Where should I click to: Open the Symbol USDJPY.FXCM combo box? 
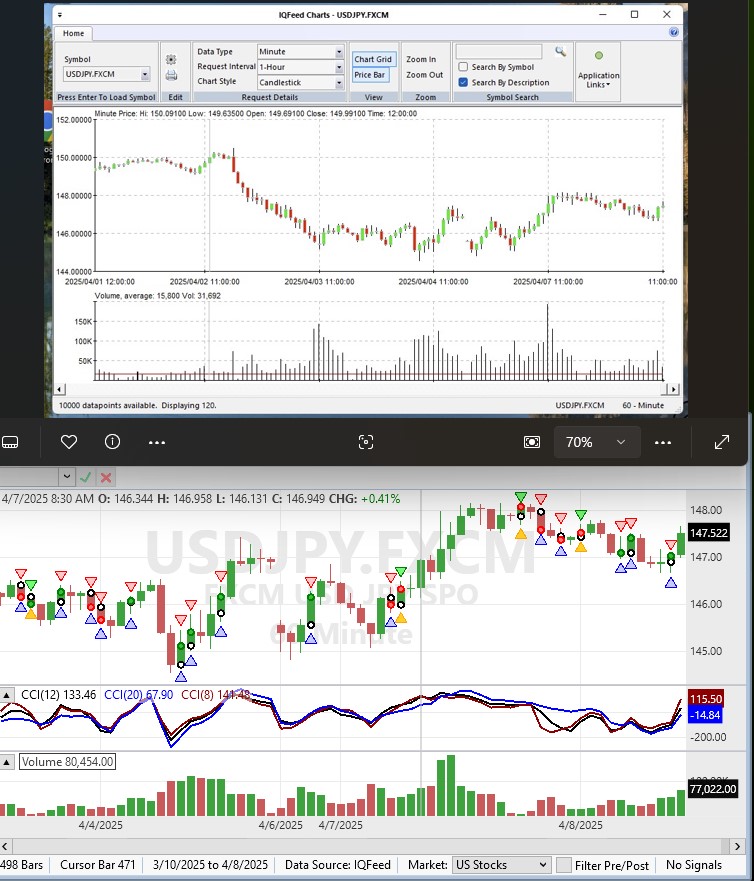click(106, 74)
